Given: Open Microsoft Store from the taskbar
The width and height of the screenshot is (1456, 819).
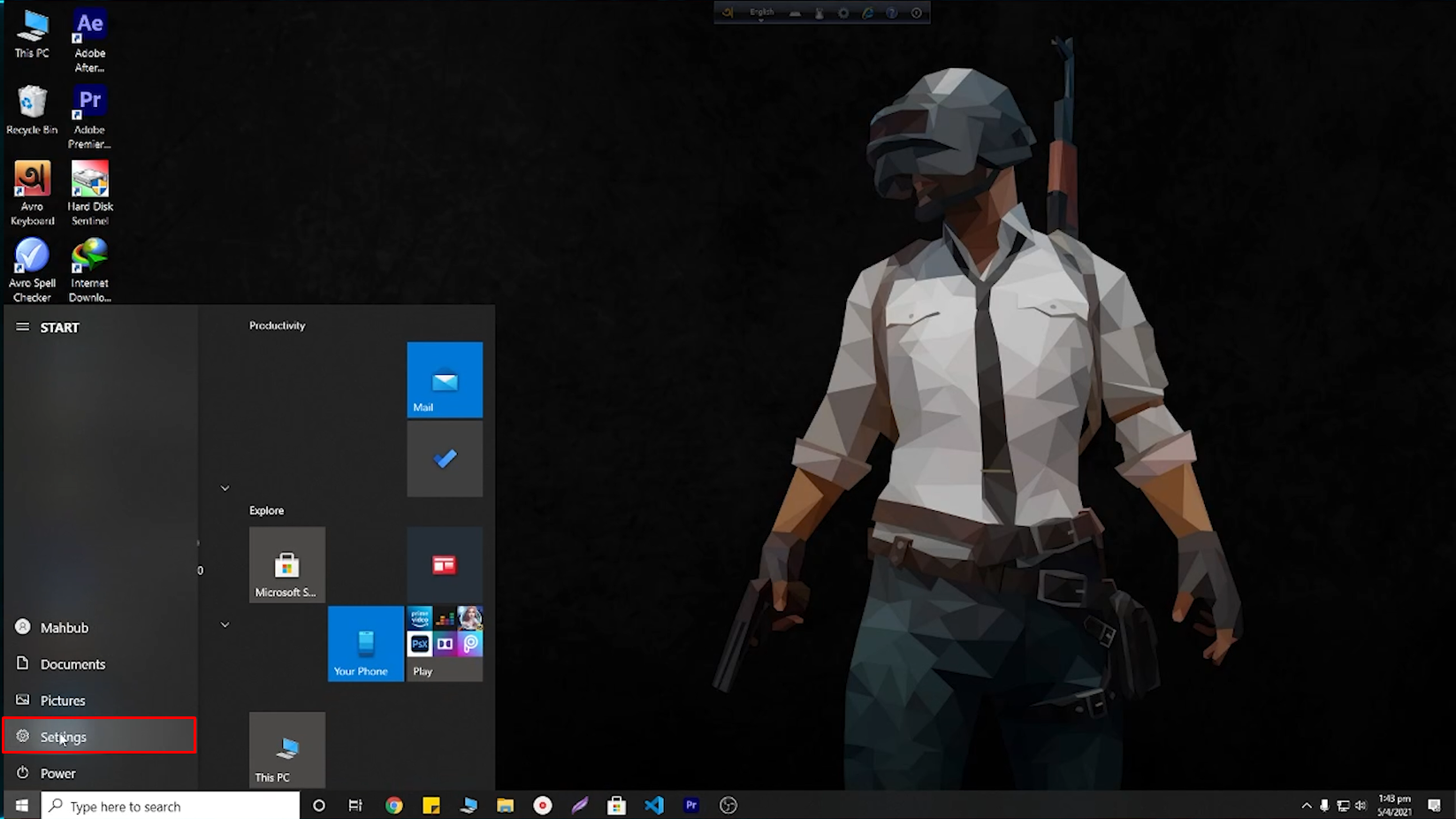Looking at the screenshot, I should pyautogui.click(x=617, y=805).
